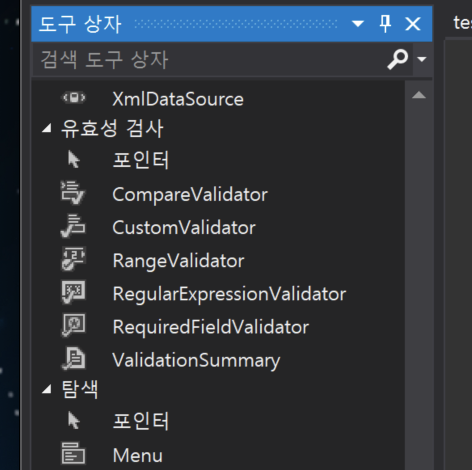The width and height of the screenshot is (472, 470).
Task: Click the CustomValidator icon
Action: point(73,226)
